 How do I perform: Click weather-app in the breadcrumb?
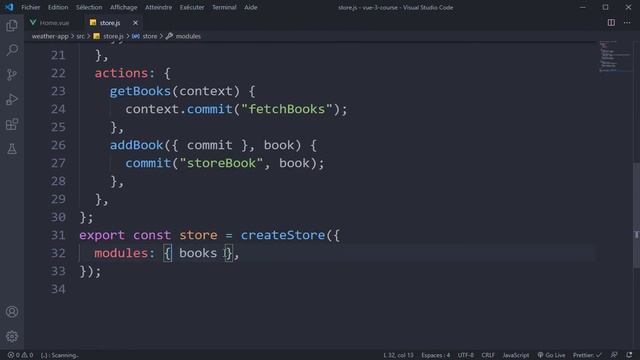[50, 36]
